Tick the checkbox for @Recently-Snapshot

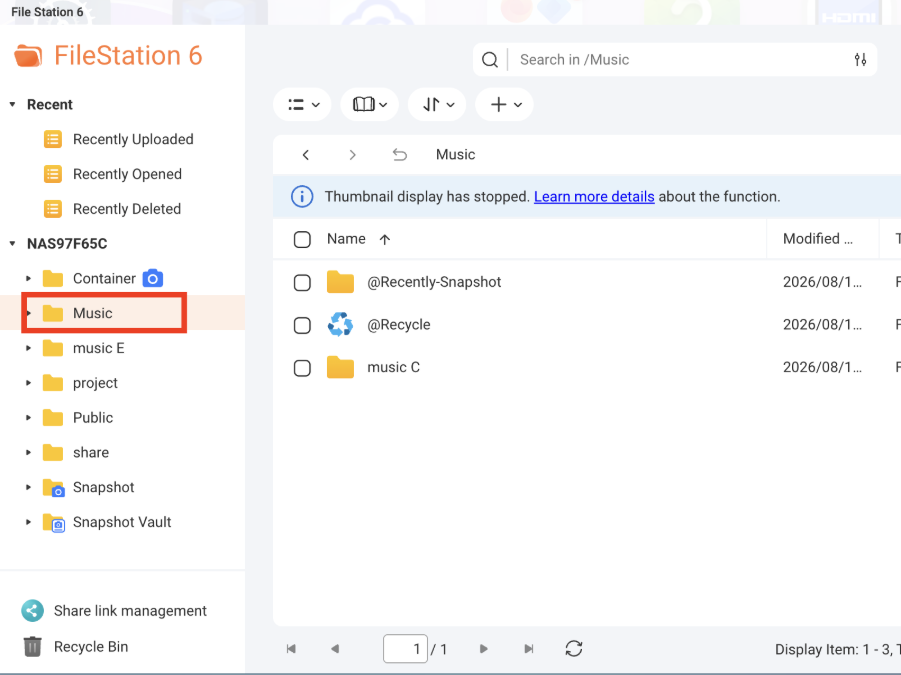tap(302, 283)
